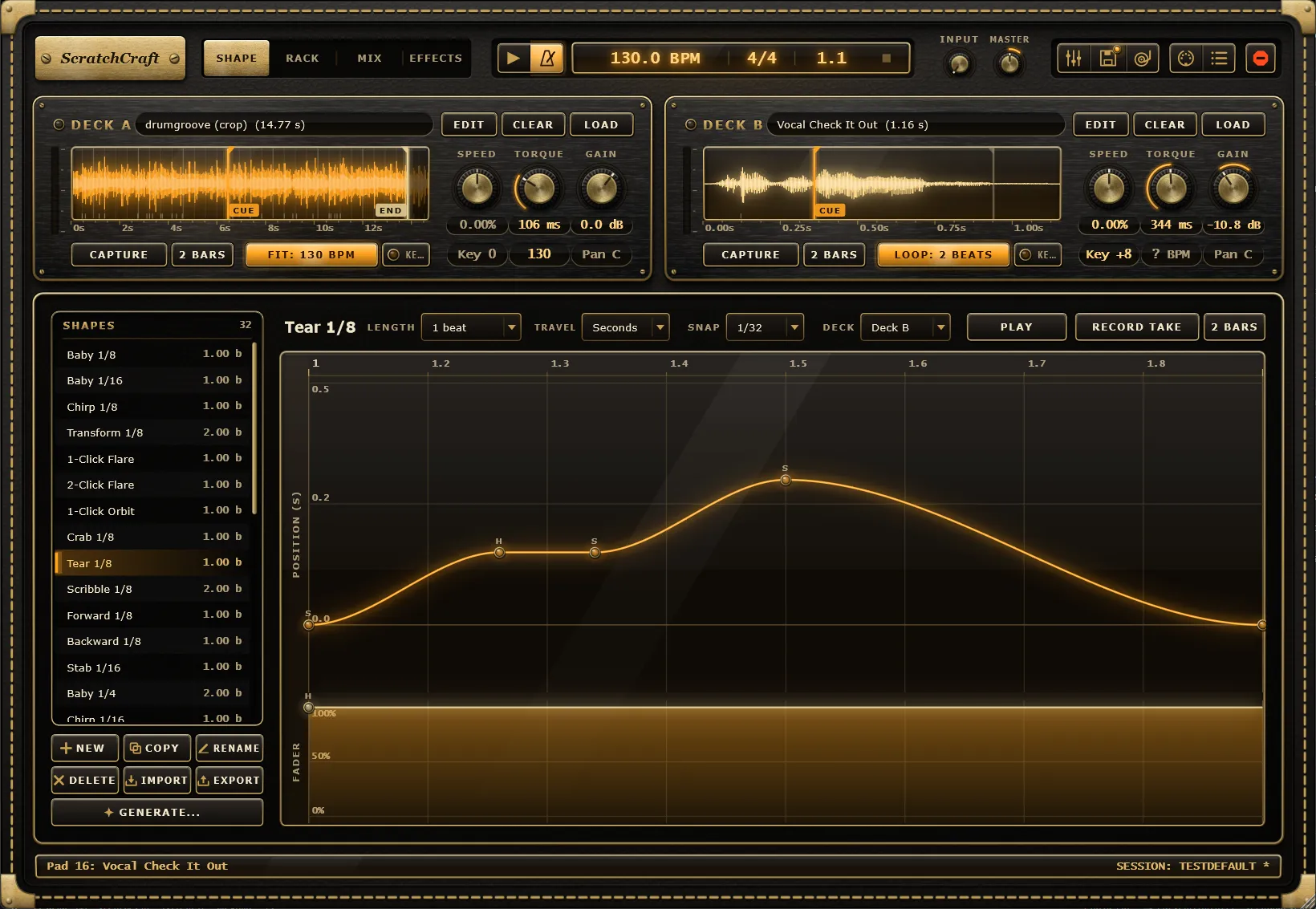Open the SNAP dropdown showing 1/32

[x=765, y=327]
